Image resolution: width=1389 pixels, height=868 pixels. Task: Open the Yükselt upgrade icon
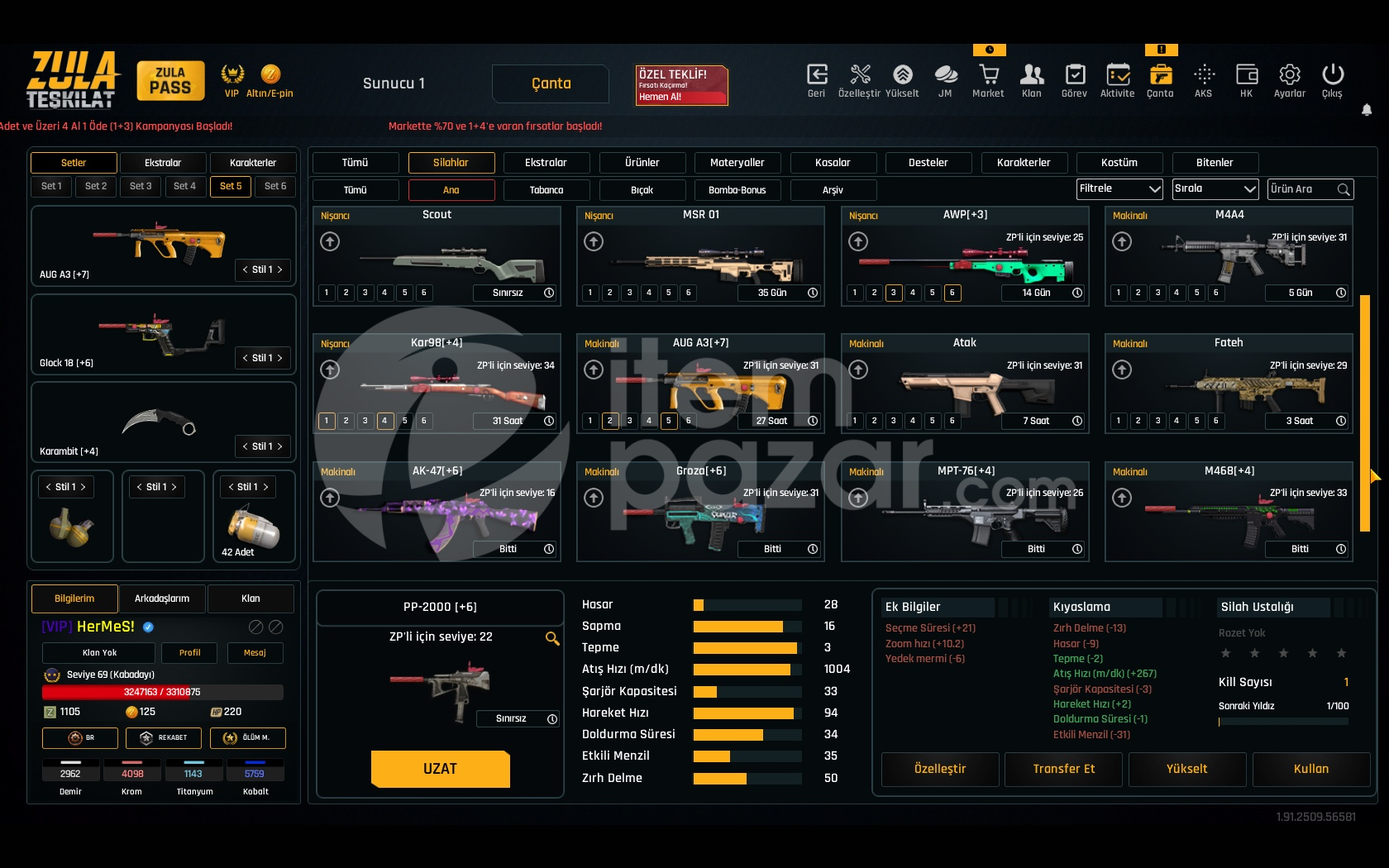[903, 74]
